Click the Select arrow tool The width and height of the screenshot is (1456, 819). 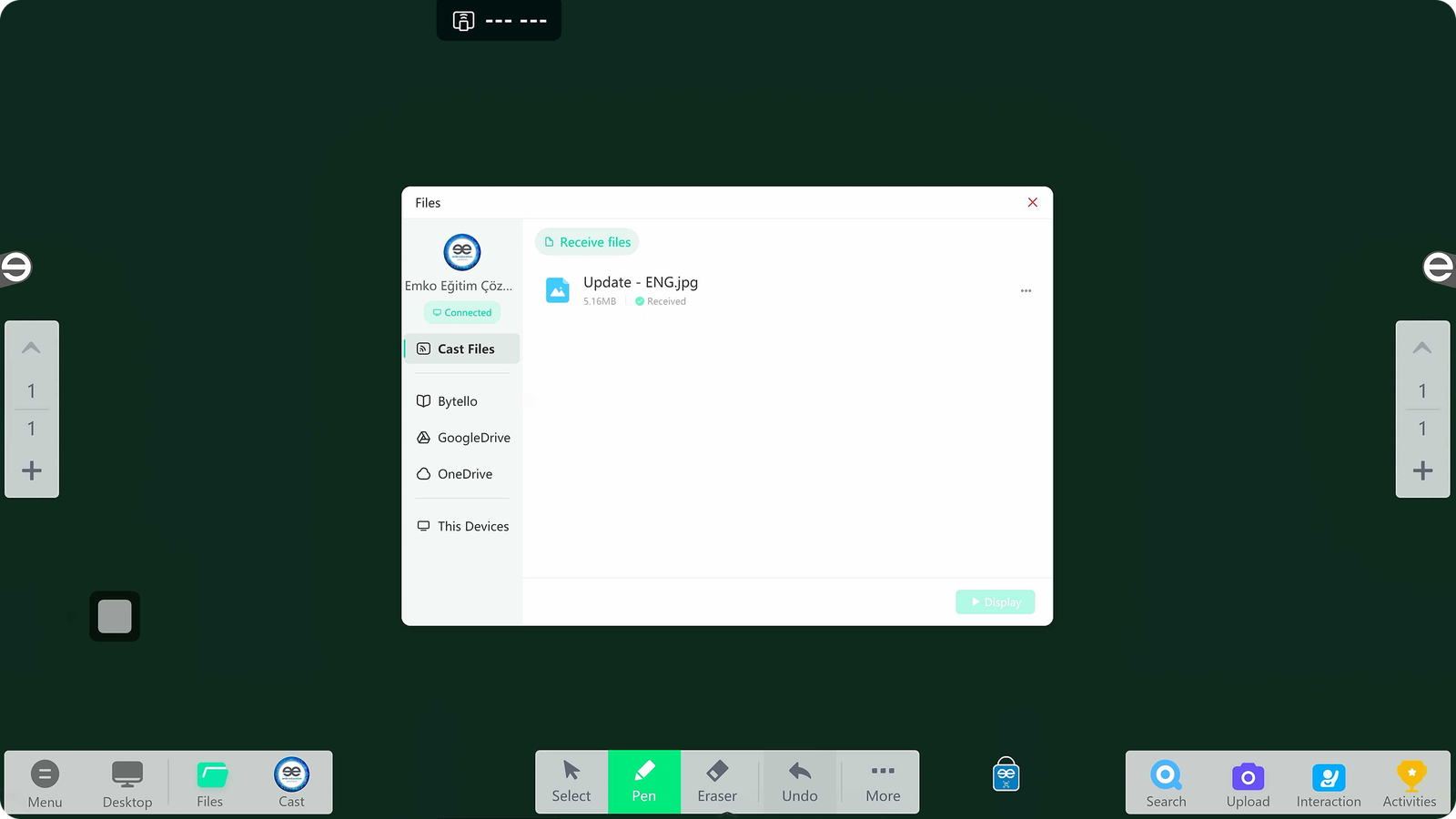(x=571, y=782)
